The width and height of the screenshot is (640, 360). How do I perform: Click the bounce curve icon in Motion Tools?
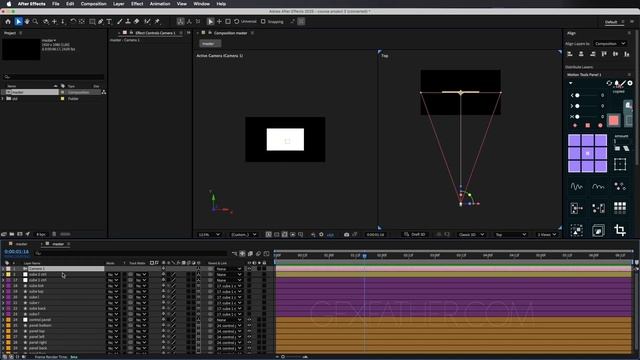pos(598,187)
